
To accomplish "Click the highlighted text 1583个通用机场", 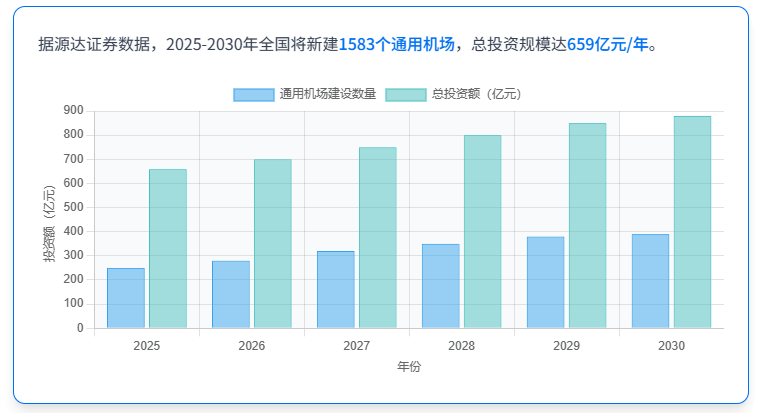I will pos(397,44).
